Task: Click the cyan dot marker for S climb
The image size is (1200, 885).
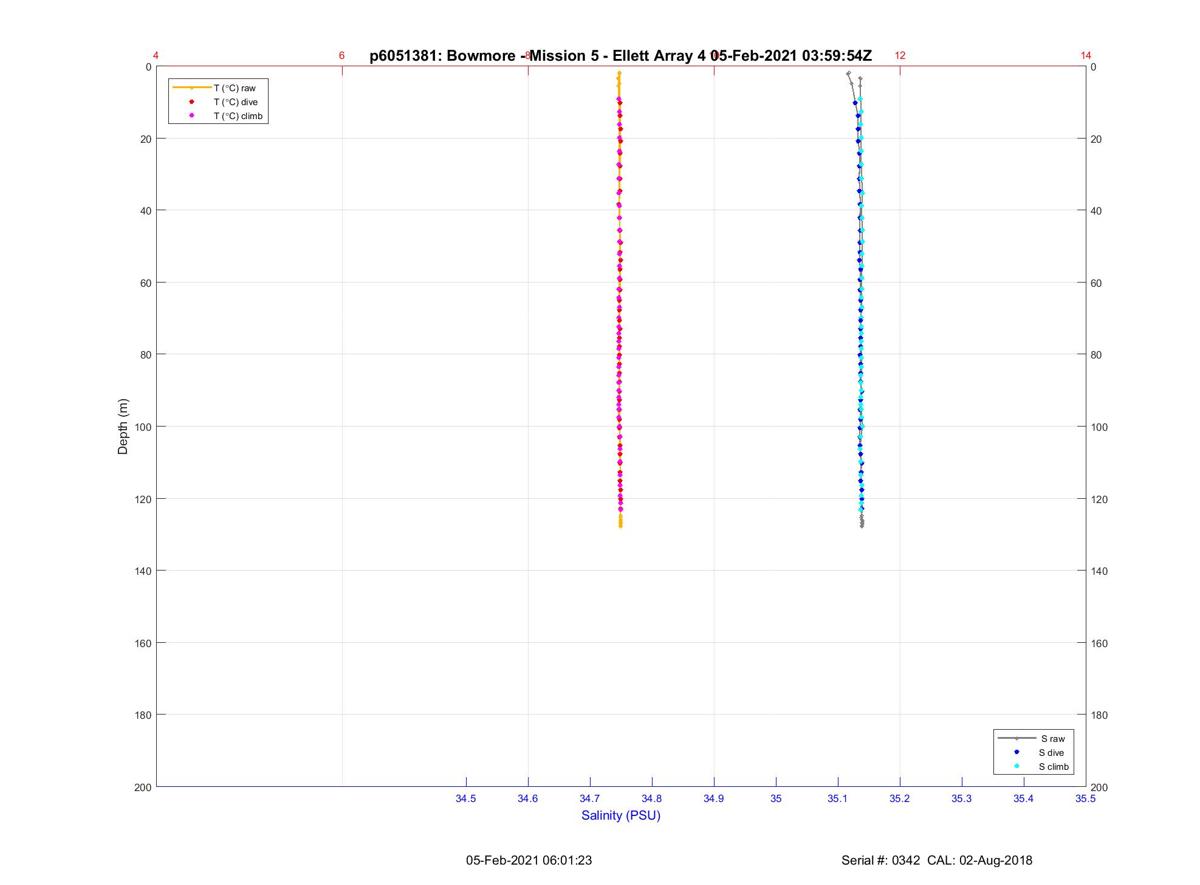Action: click(x=1017, y=766)
